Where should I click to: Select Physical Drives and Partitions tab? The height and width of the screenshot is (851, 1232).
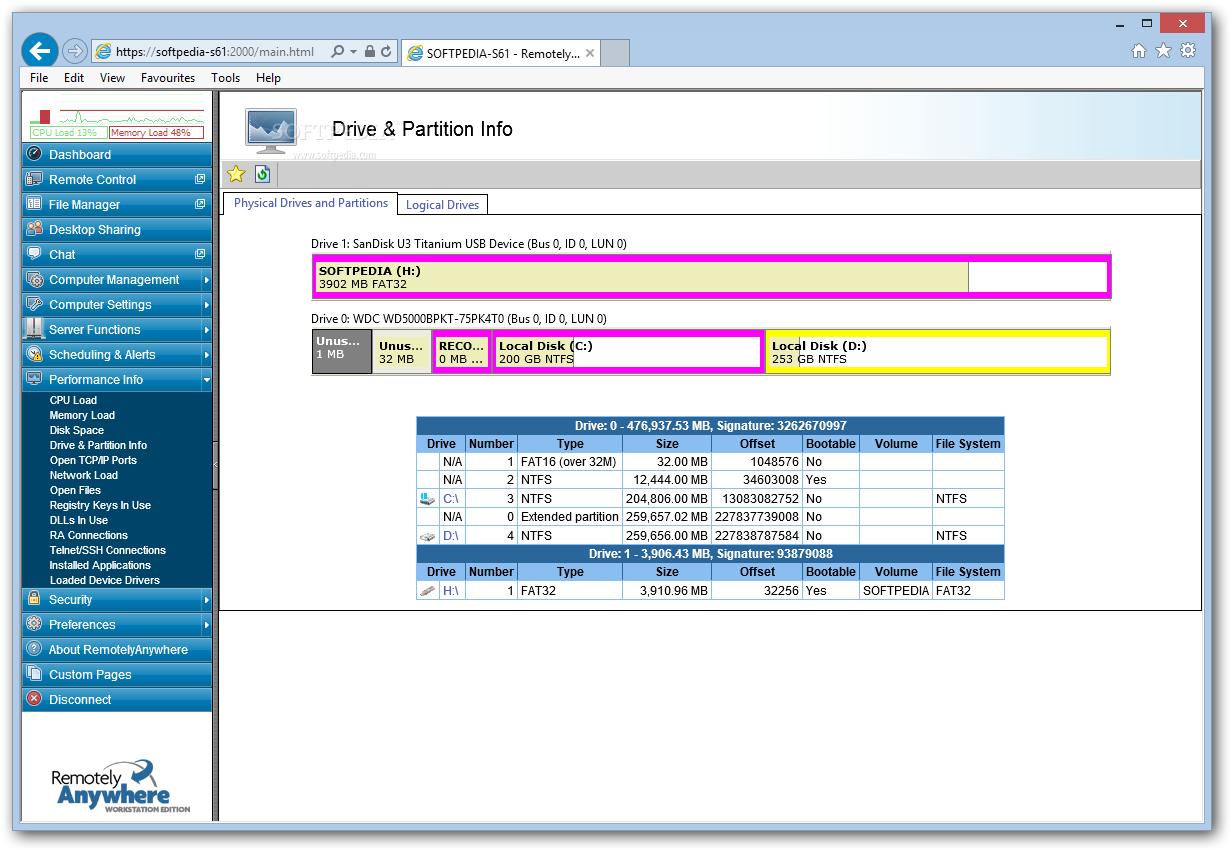tap(310, 203)
